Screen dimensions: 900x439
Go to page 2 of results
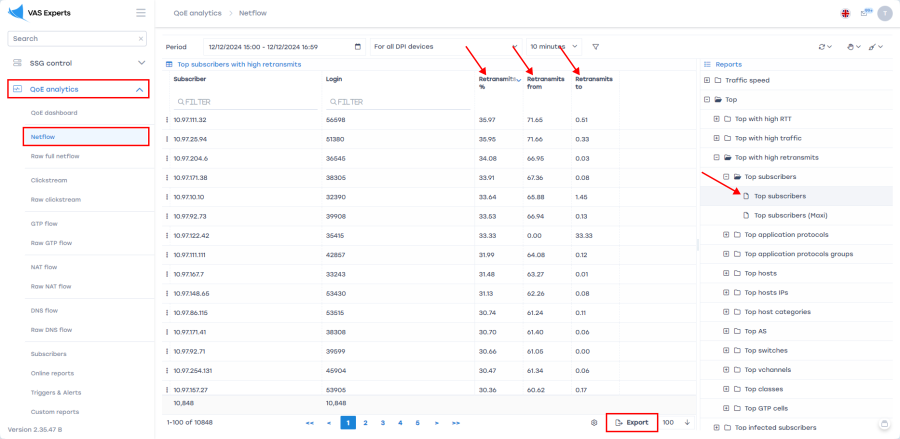point(366,423)
